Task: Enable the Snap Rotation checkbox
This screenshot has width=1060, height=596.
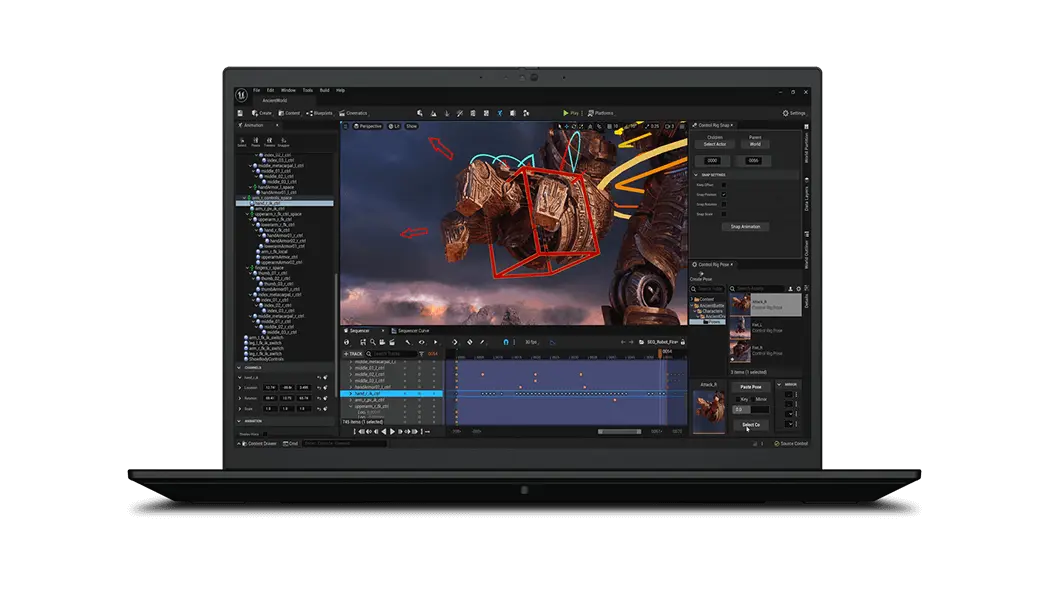Action: click(724, 205)
